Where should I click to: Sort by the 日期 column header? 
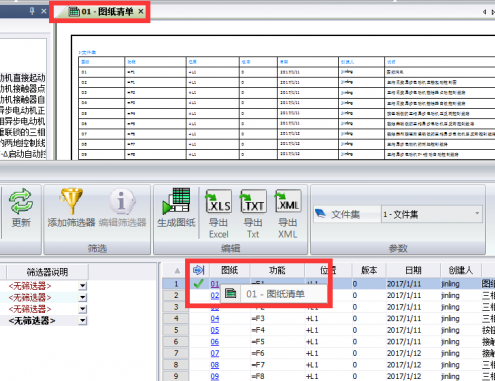pos(413,270)
